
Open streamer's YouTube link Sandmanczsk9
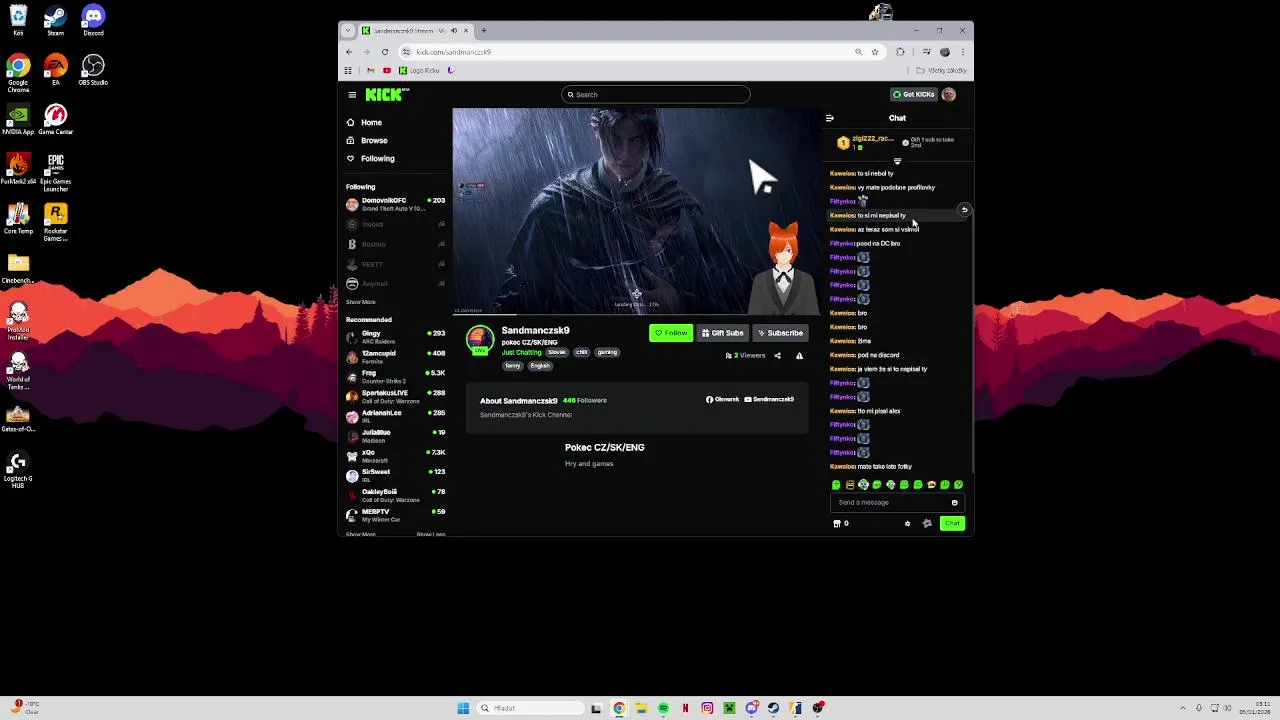coord(769,399)
